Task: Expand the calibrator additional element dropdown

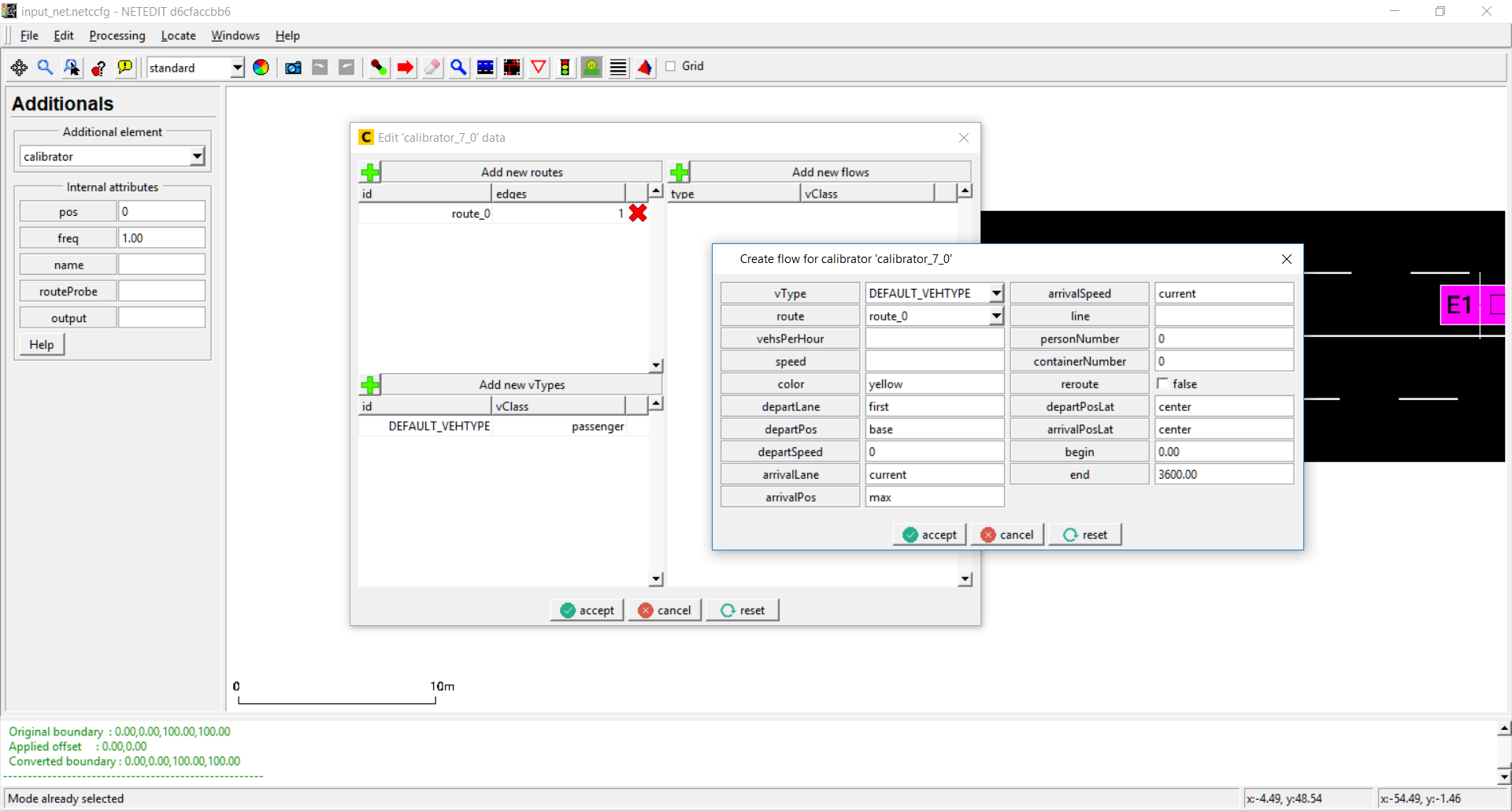Action: tap(197, 157)
